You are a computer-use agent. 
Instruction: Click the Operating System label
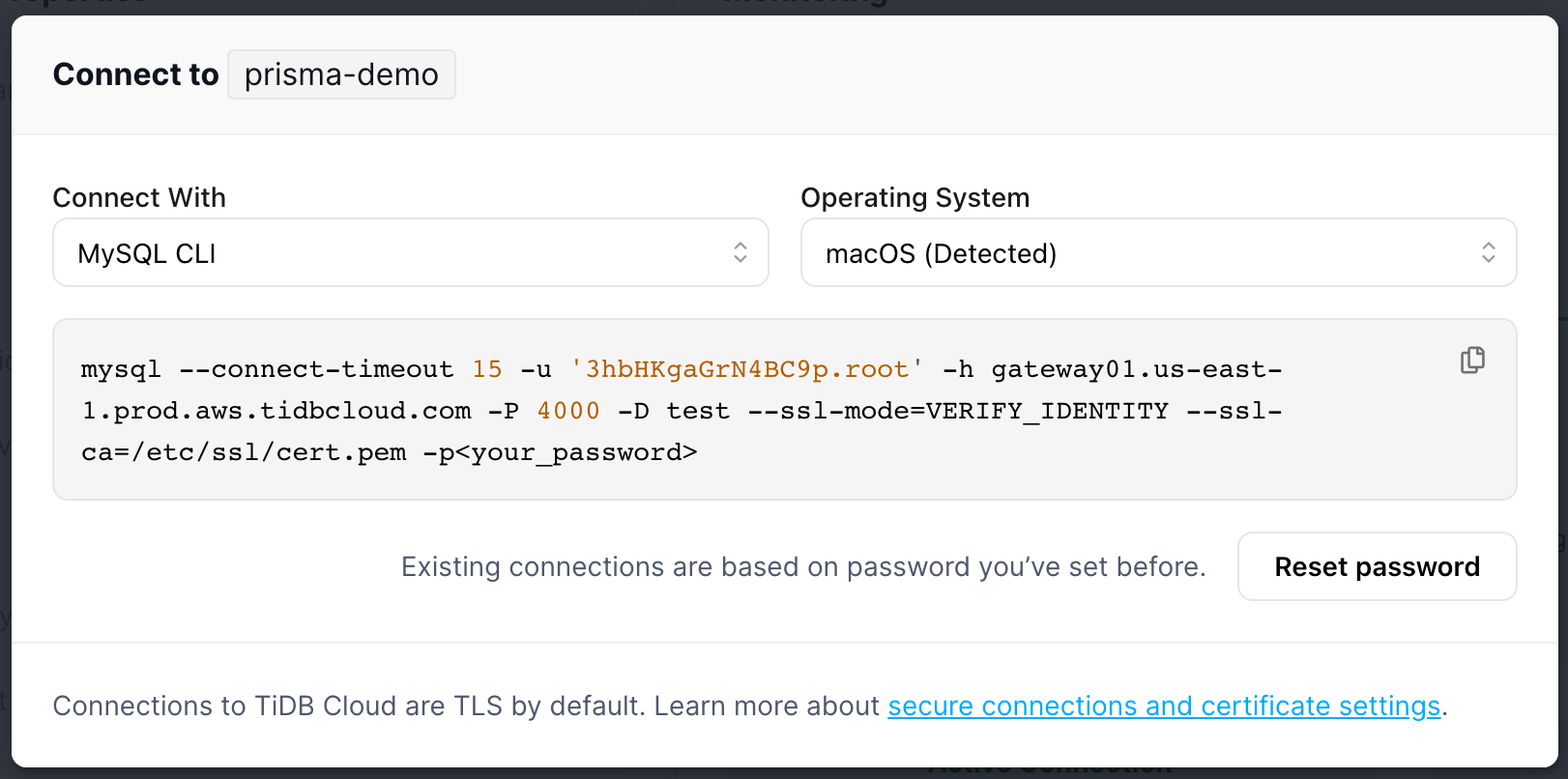pos(915,198)
